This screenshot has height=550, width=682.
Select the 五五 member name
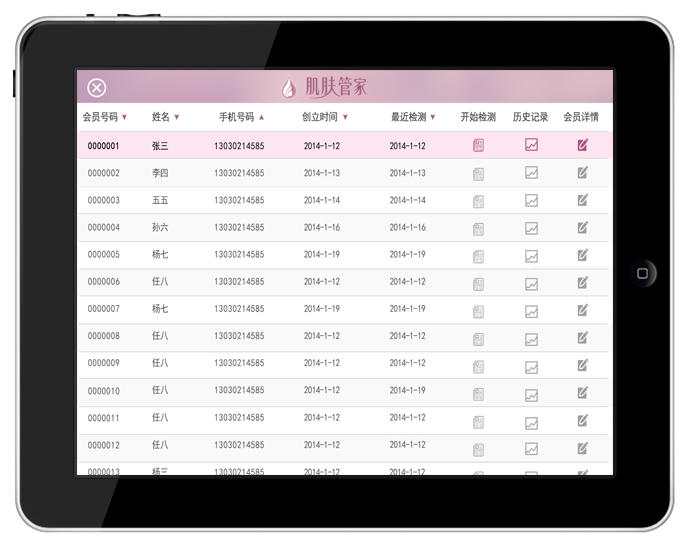(160, 200)
